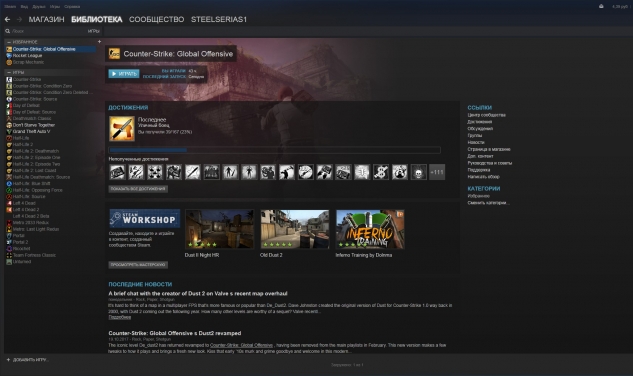Select Grand Theft Auto V in the game list
The width and height of the screenshot is (633, 376).
tap(31, 132)
